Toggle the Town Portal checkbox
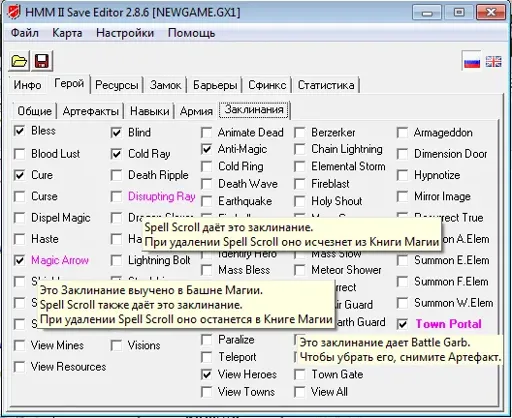 (x=402, y=324)
